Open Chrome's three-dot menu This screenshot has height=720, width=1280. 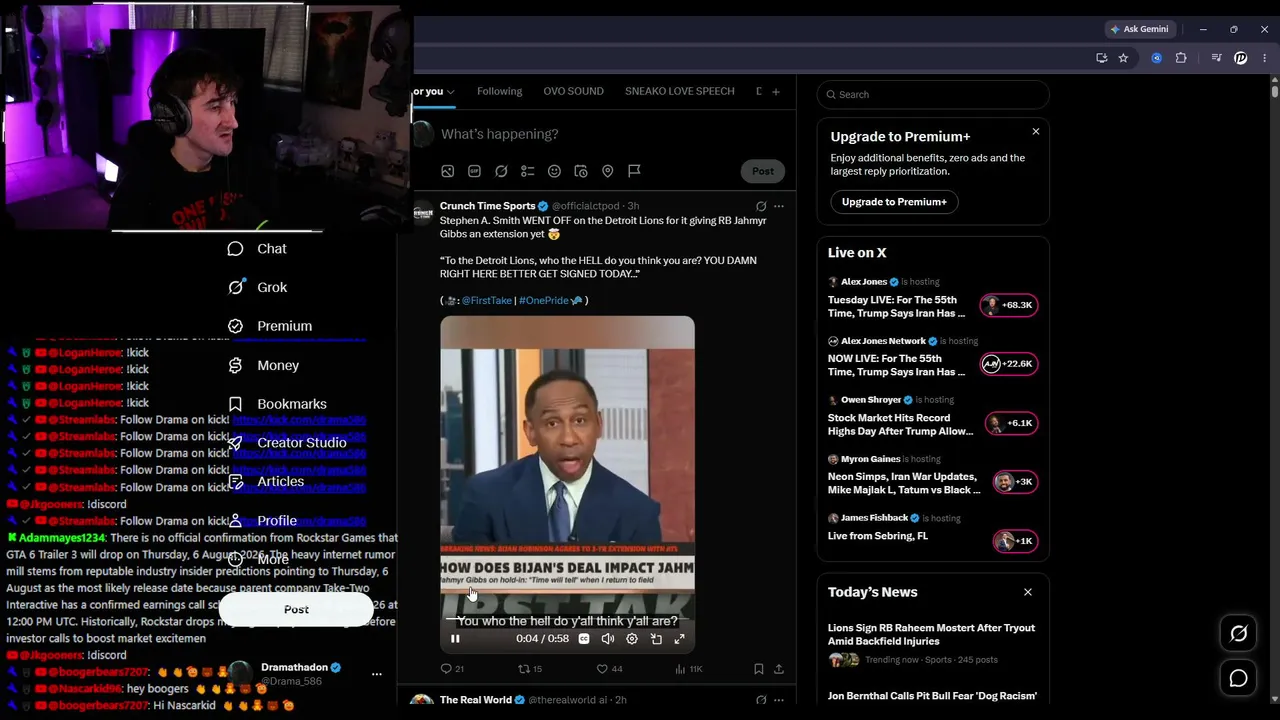(1264, 58)
